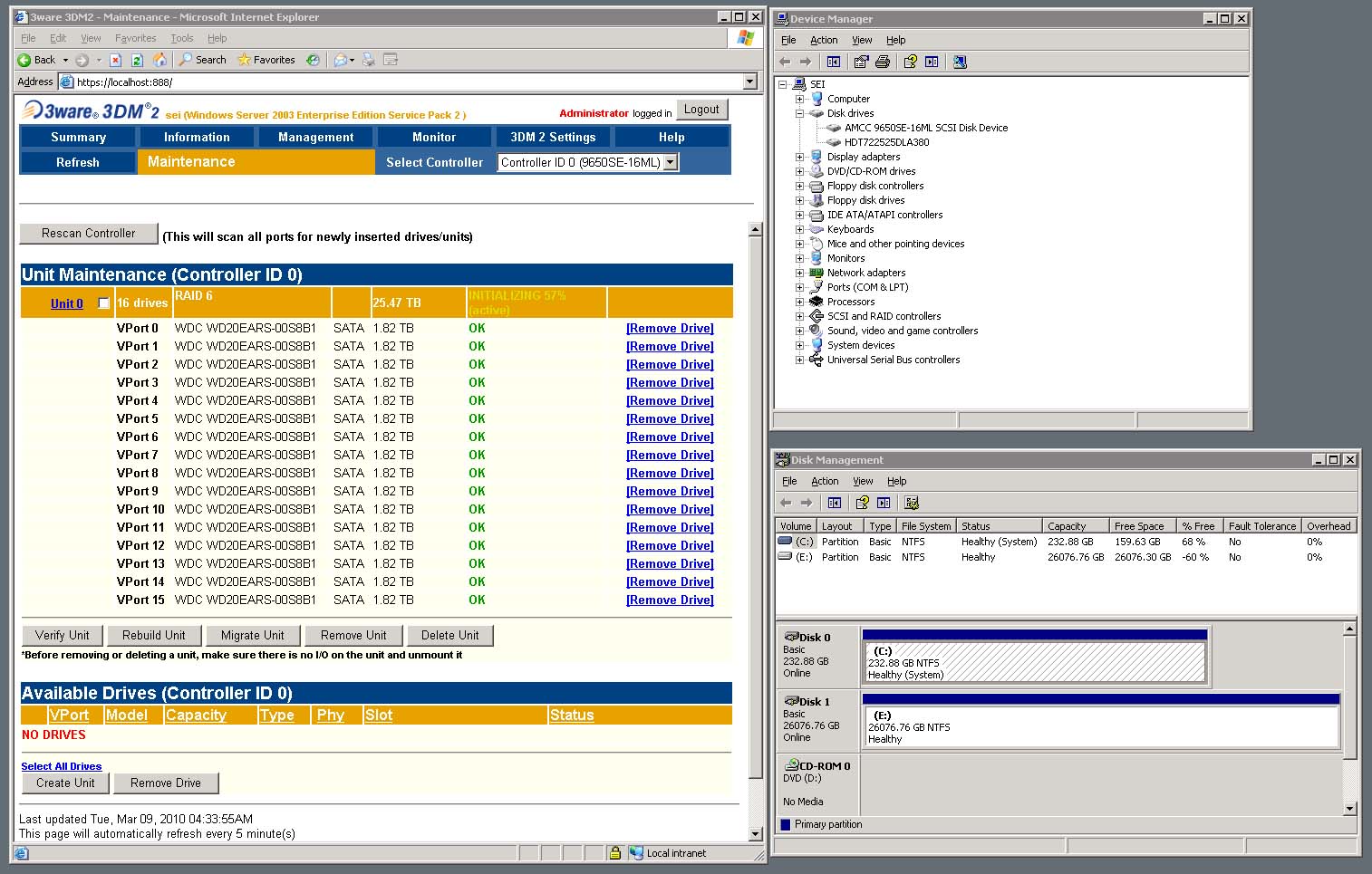This screenshot has width=1372, height=874.
Task: Click AMCC 9650SE-16ML SCSI Disk Device icon
Action: 834,128
